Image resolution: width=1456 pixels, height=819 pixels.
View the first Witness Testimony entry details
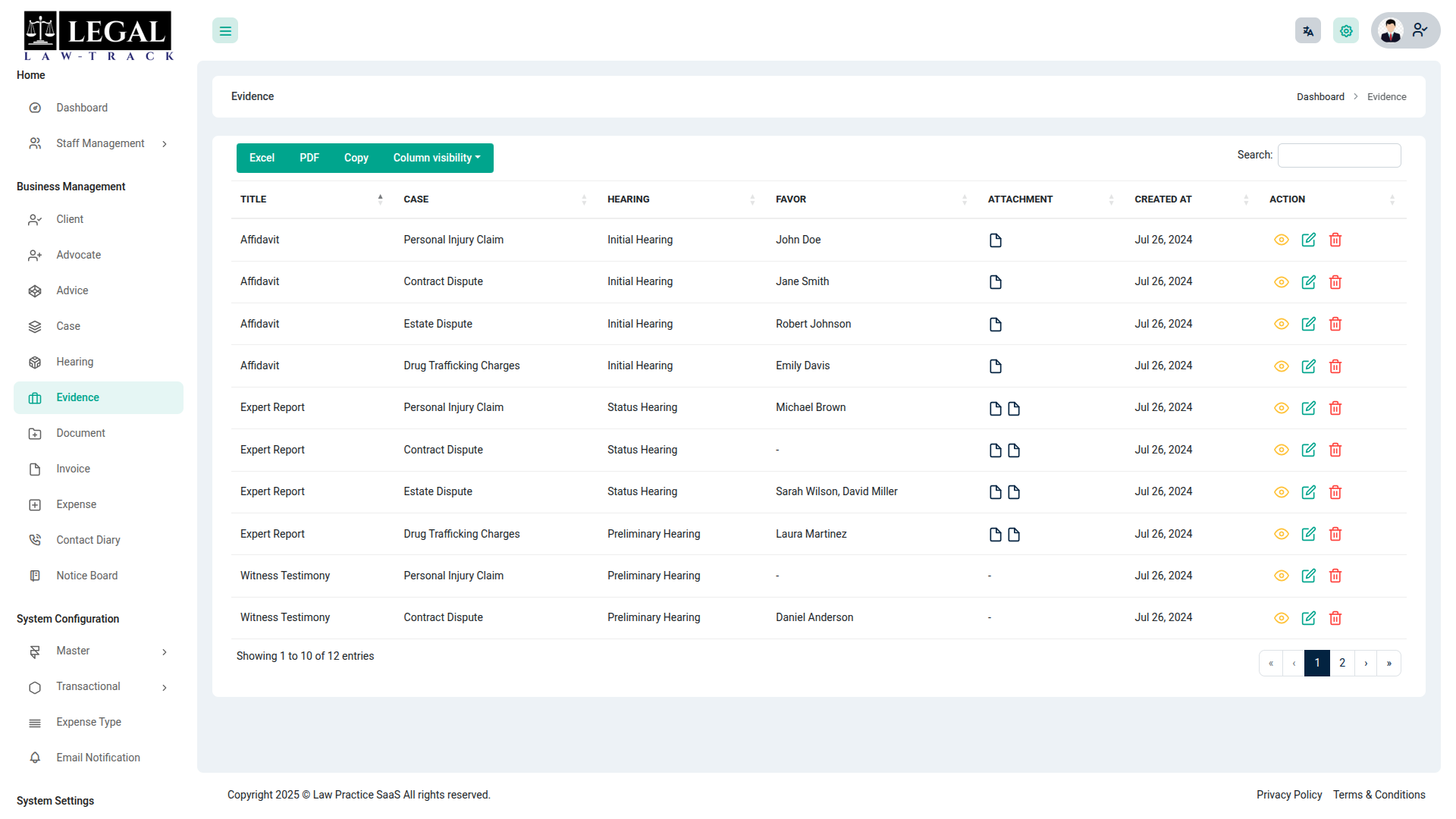(1282, 576)
